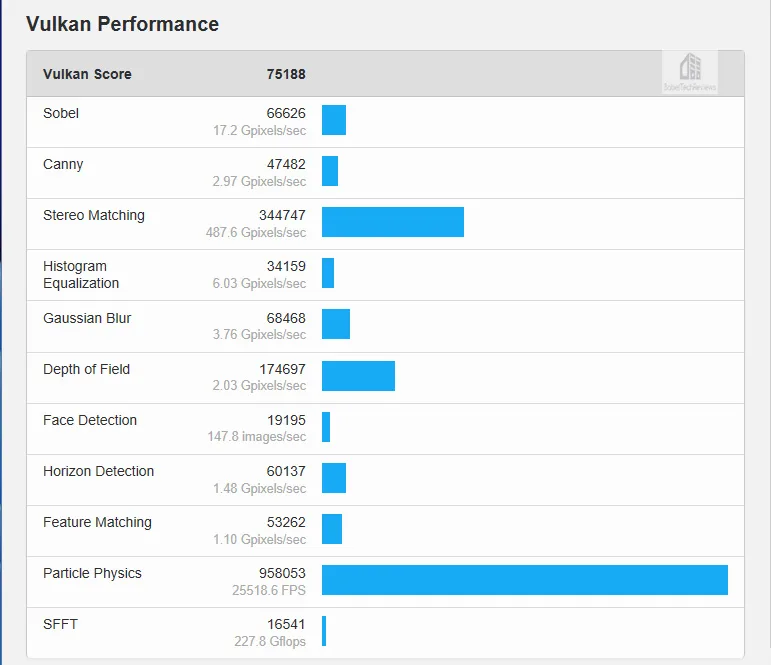The height and width of the screenshot is (665, 771).
Task: Click the Gaussian Blur result bar
Action: [336, 324]
